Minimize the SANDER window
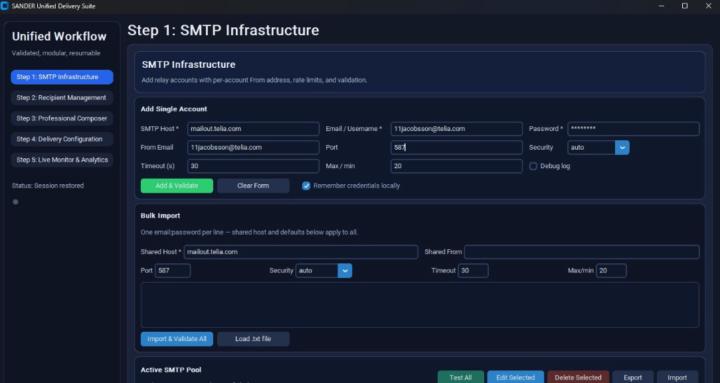720x383 pixels. (661, 6)
